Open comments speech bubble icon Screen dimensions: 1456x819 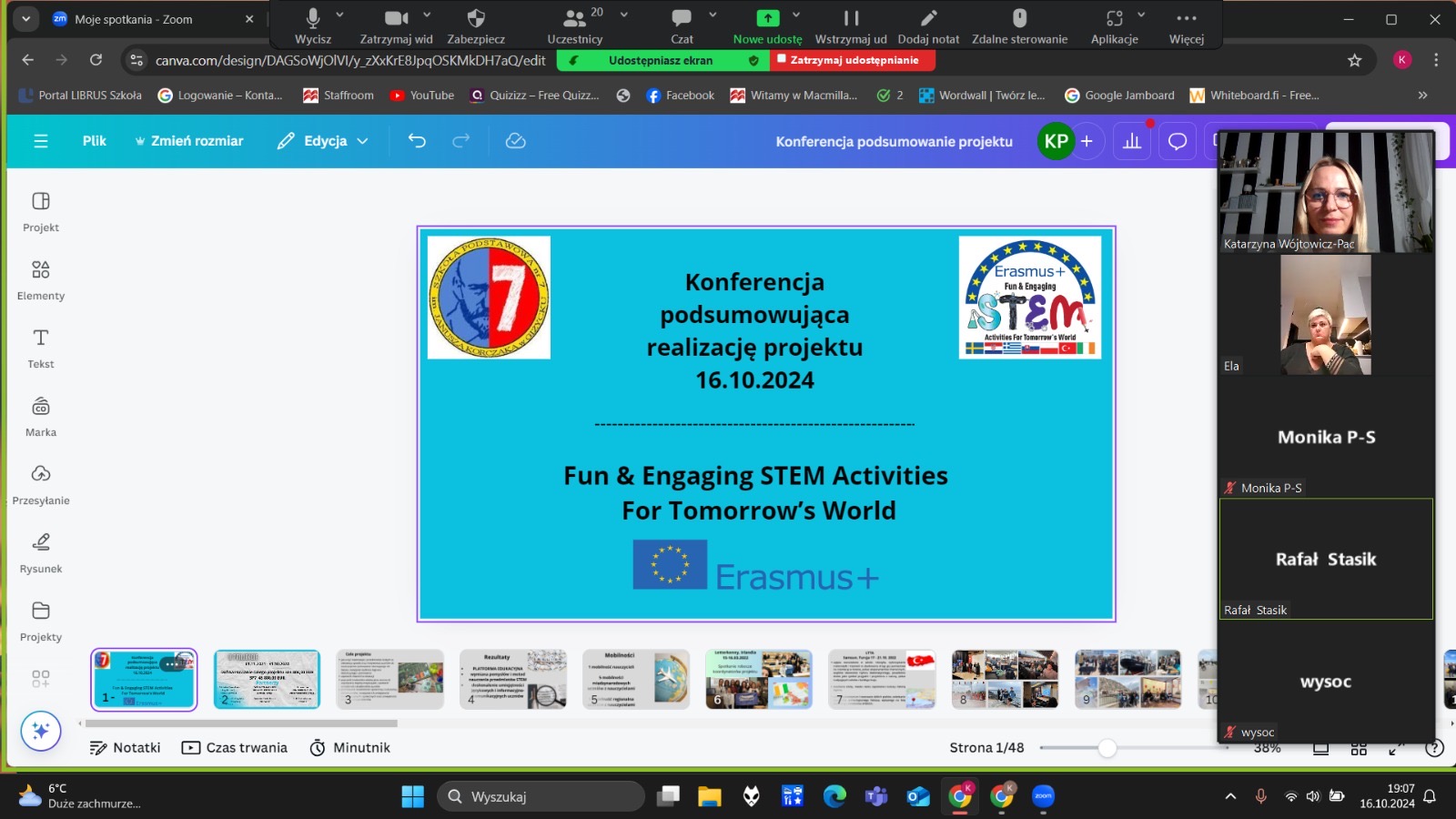point(1178,141)
